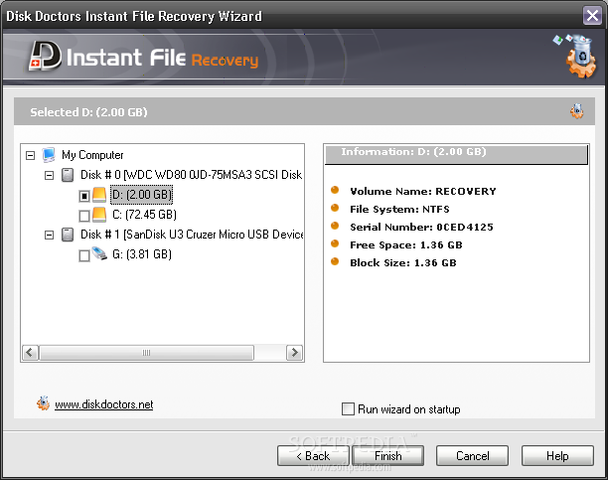Click the Block Size: 1.36 GB text
This screenshot has width=608, height=480.
coord(403,262)
